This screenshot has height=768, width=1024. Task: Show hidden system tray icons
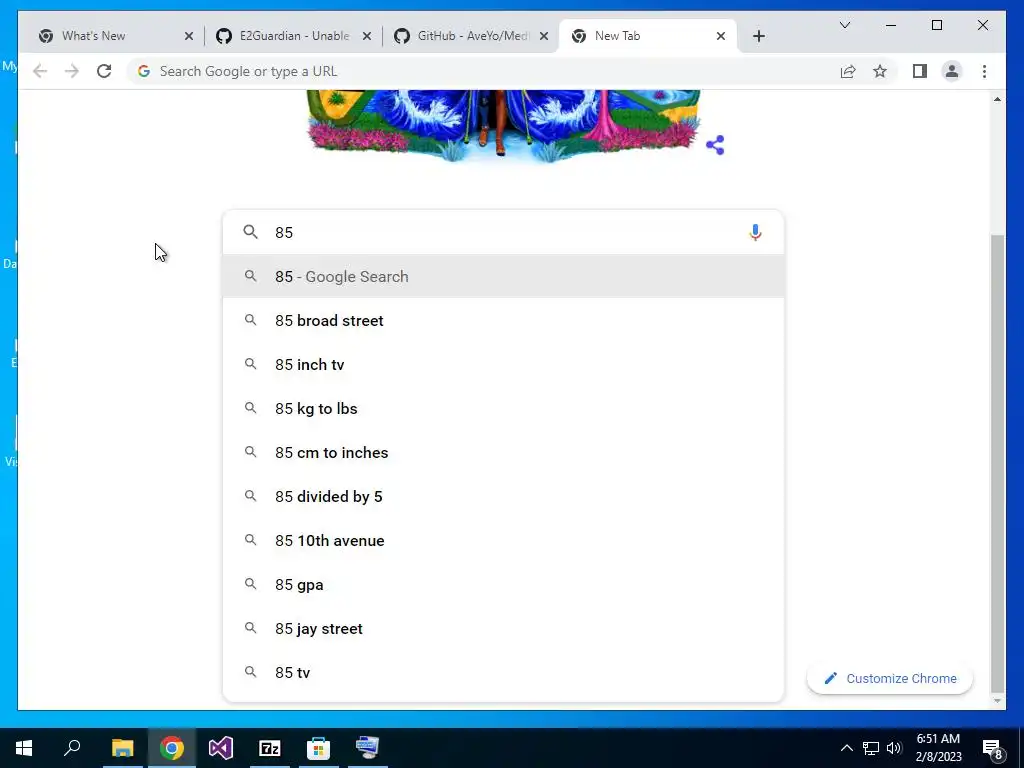pos(846,748)
